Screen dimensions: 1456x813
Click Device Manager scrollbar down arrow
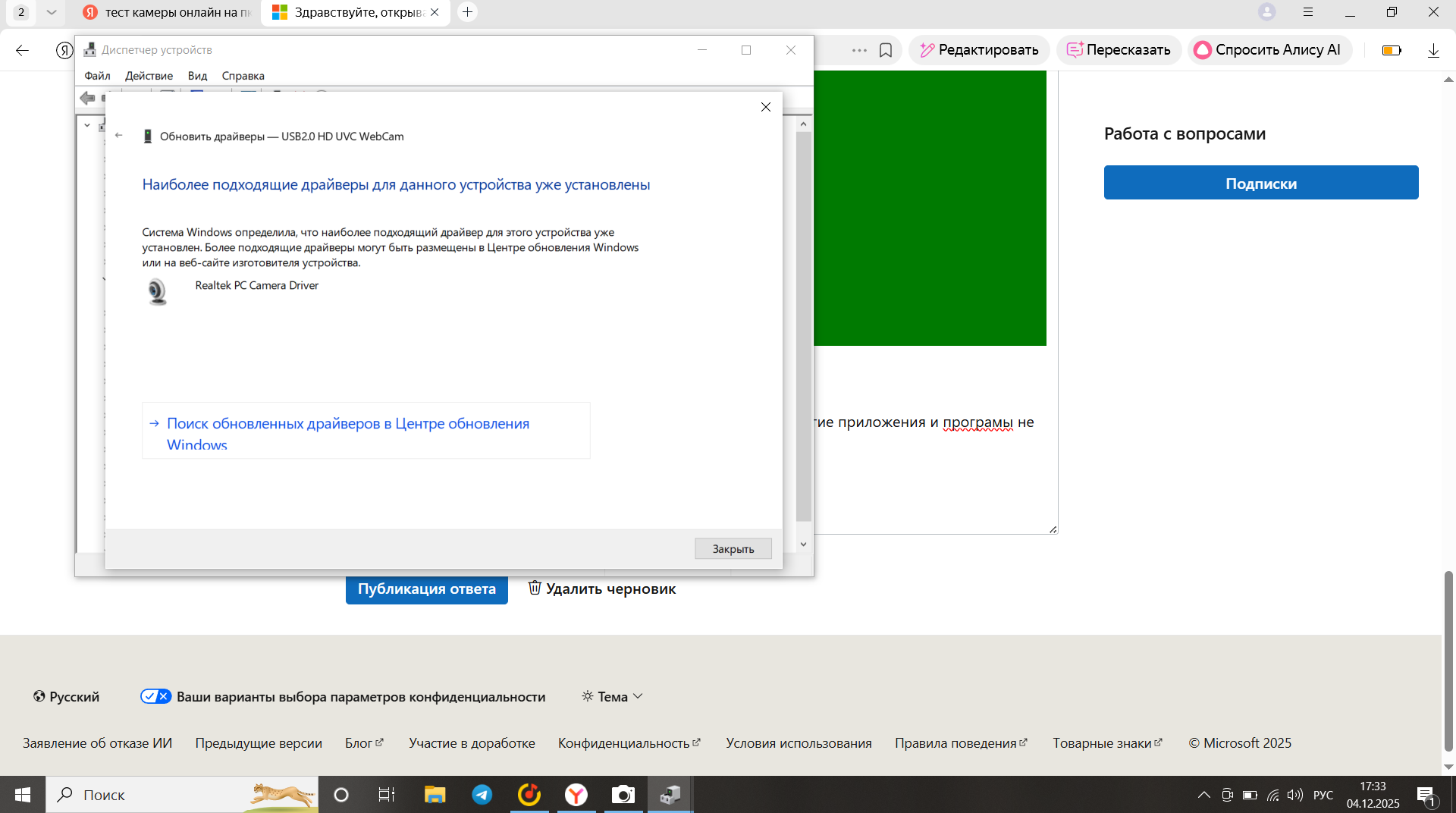pyautogui.click(x=804, y=545)
